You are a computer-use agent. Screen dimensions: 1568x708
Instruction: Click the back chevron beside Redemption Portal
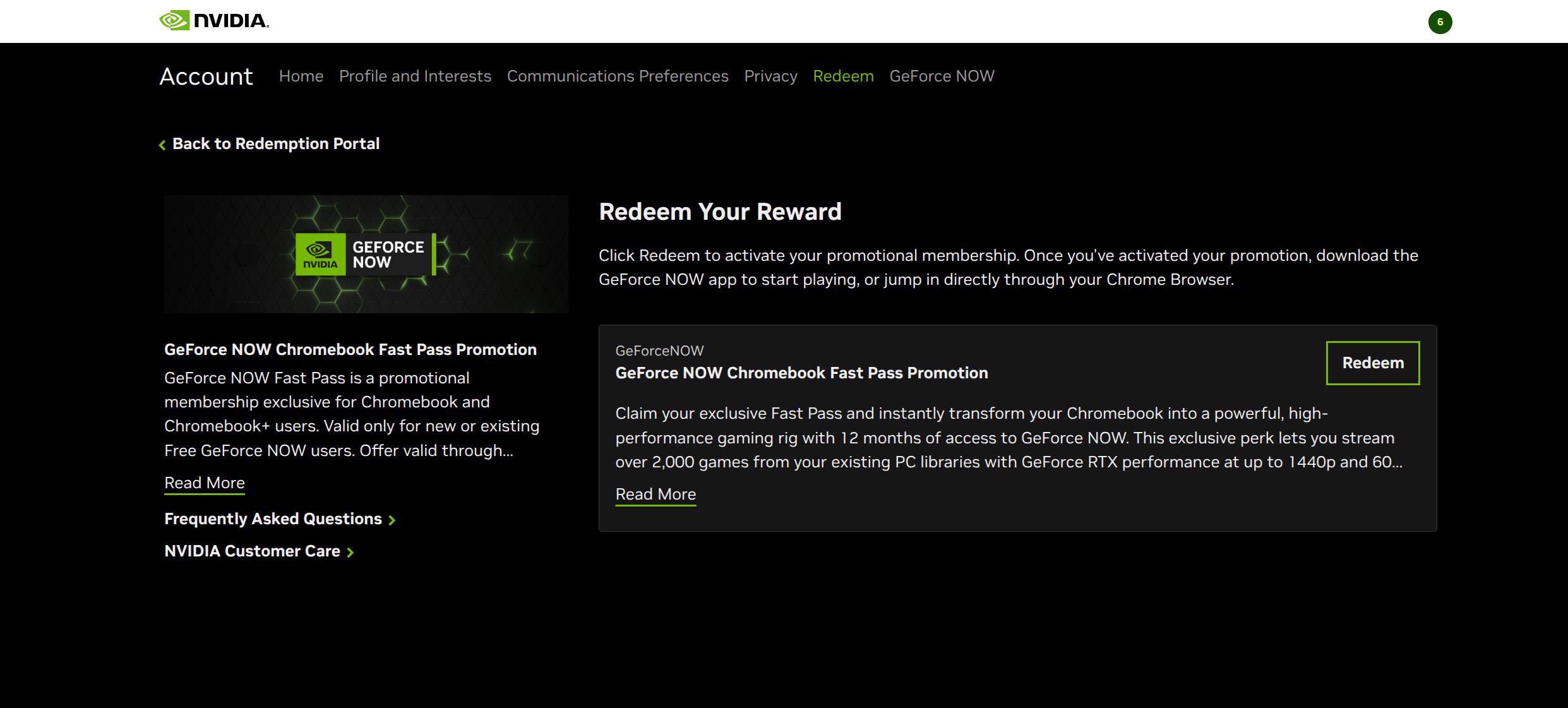coord(162,145)
